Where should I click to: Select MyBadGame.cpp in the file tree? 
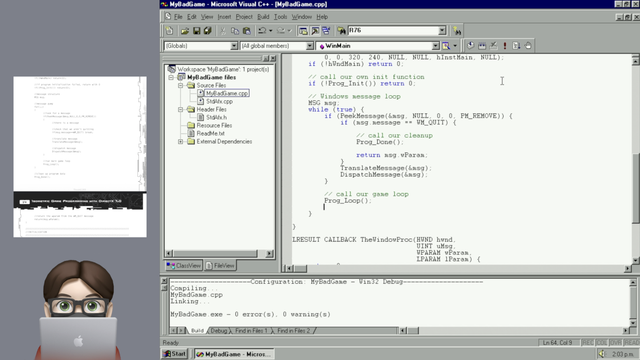coord(227,93)
